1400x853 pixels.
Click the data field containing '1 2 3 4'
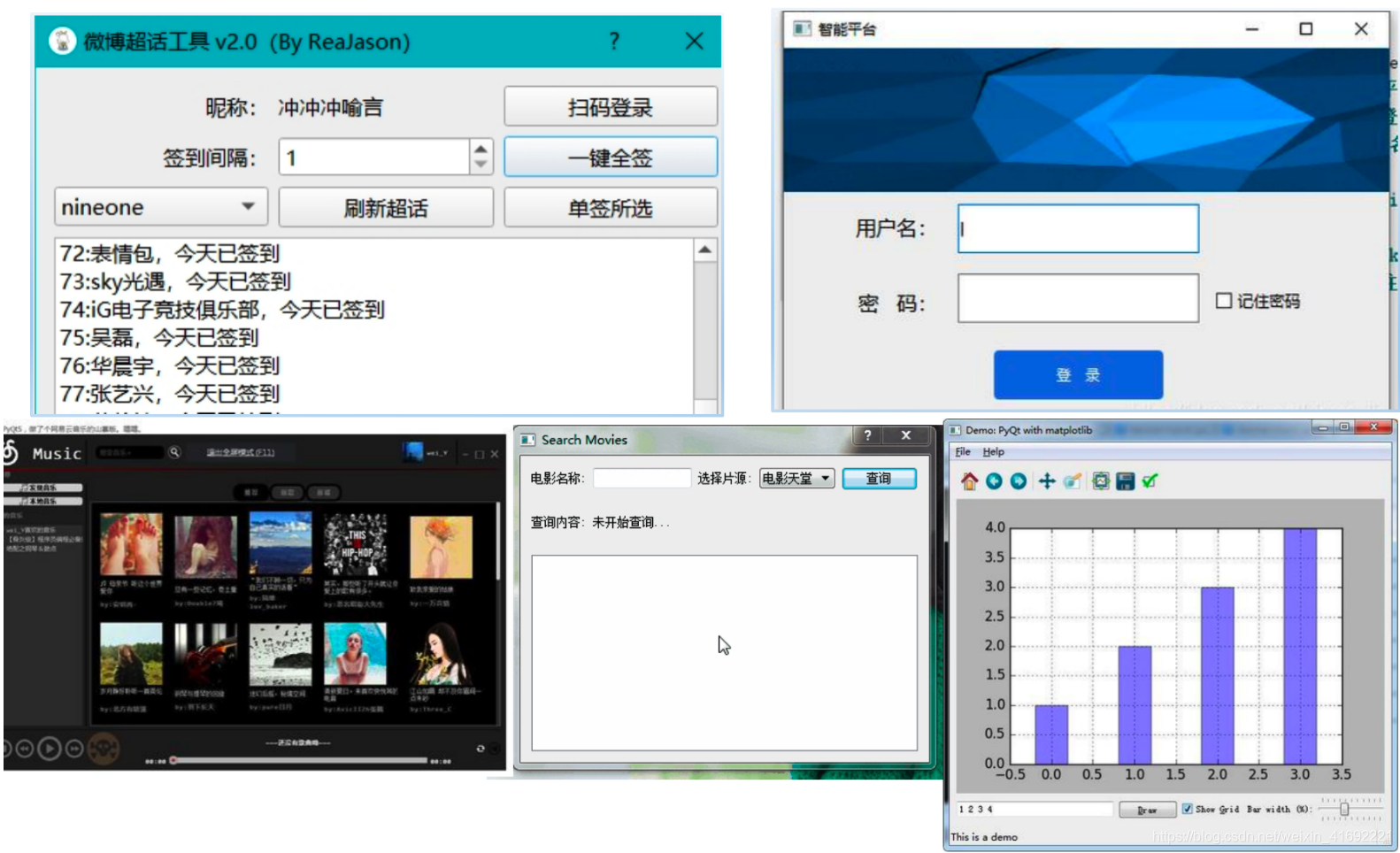tap(1034, 809)
